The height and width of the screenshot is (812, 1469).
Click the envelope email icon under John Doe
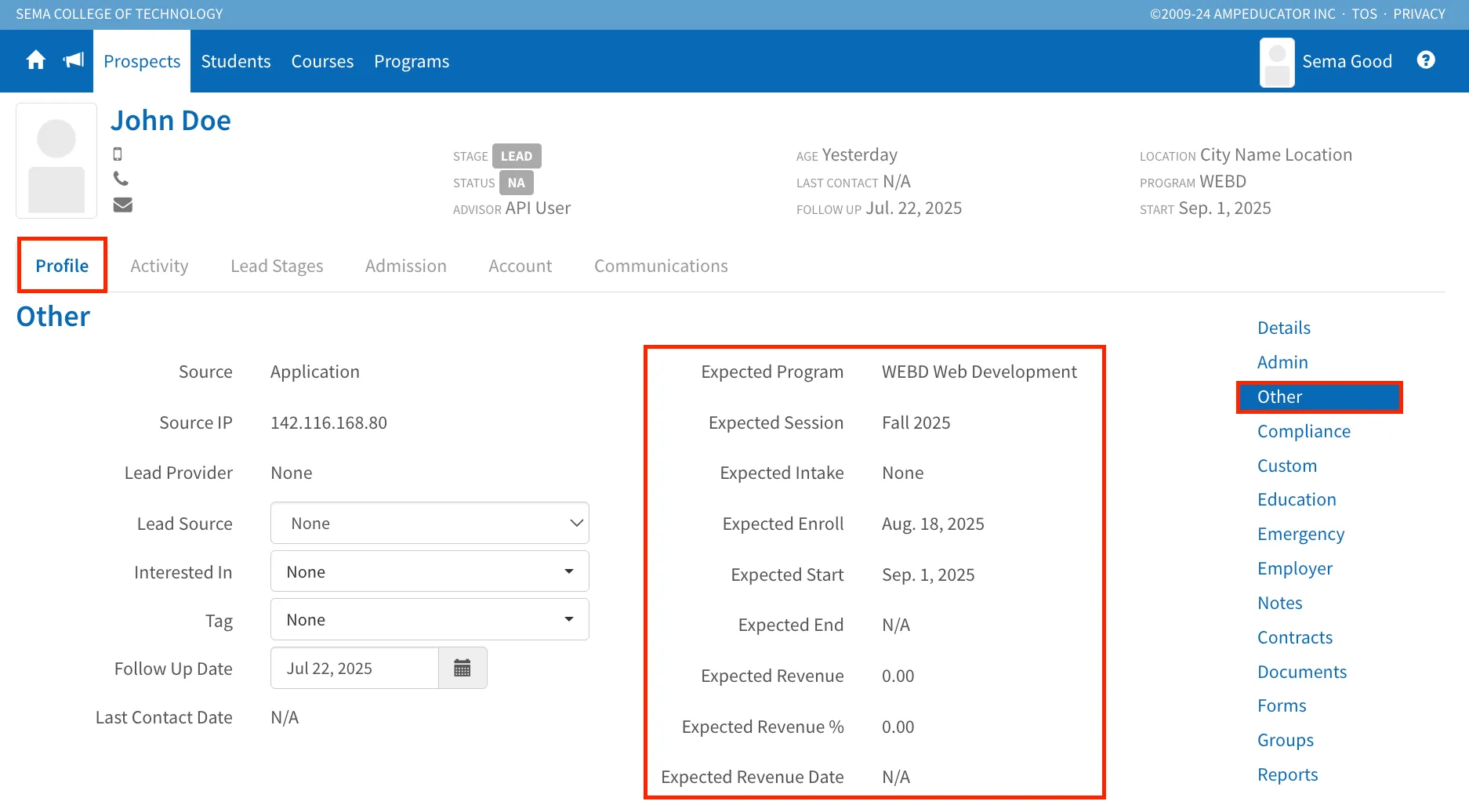point(122,205)
